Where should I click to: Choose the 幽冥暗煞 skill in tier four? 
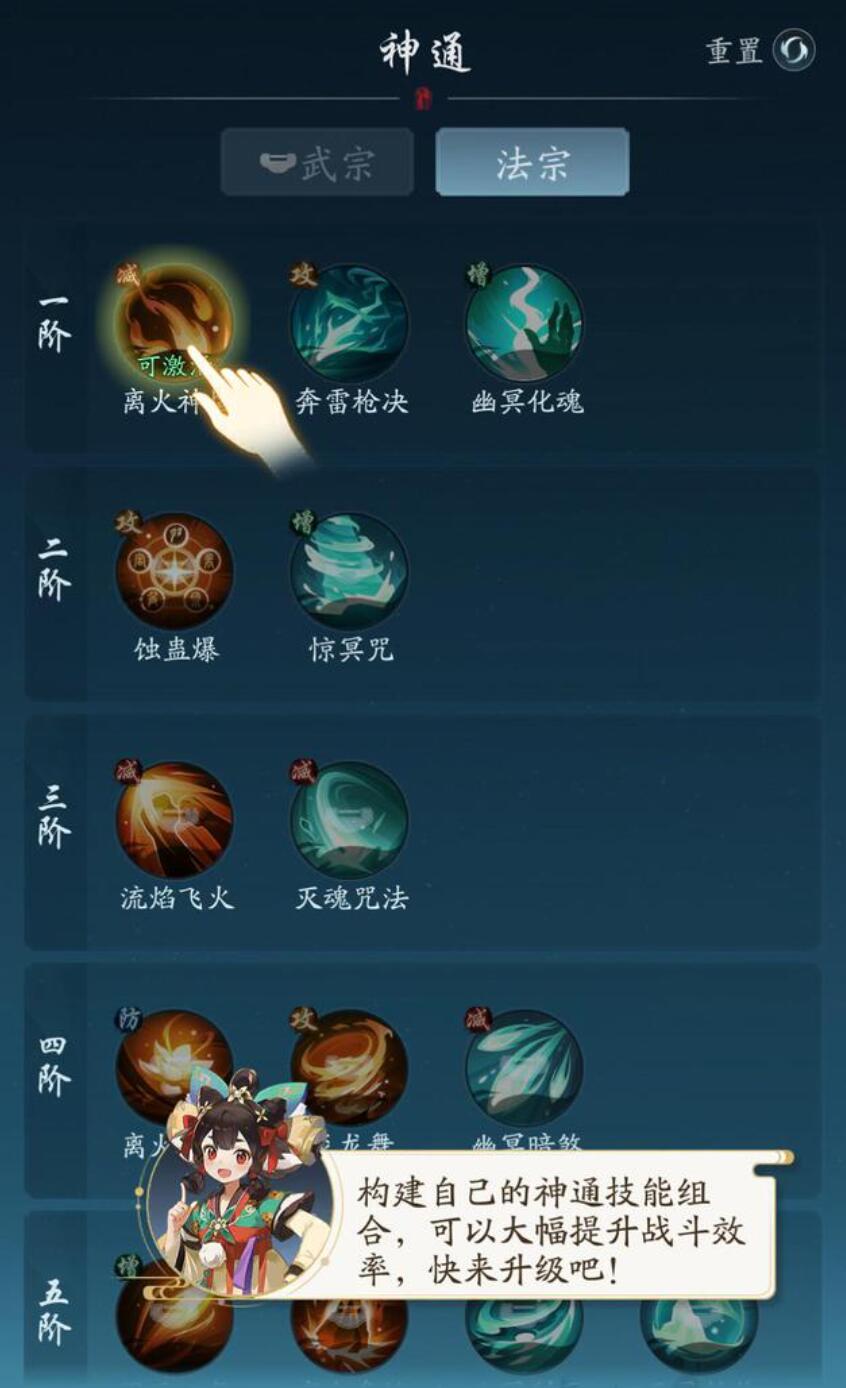click(x=524, y=1068)
